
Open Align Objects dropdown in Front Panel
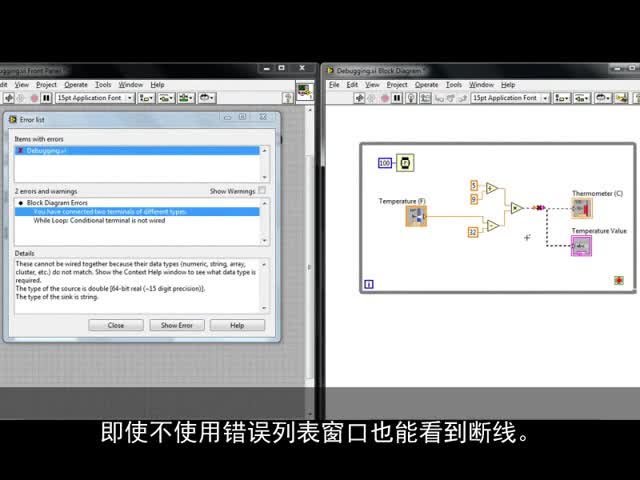[x=146, y=98]
